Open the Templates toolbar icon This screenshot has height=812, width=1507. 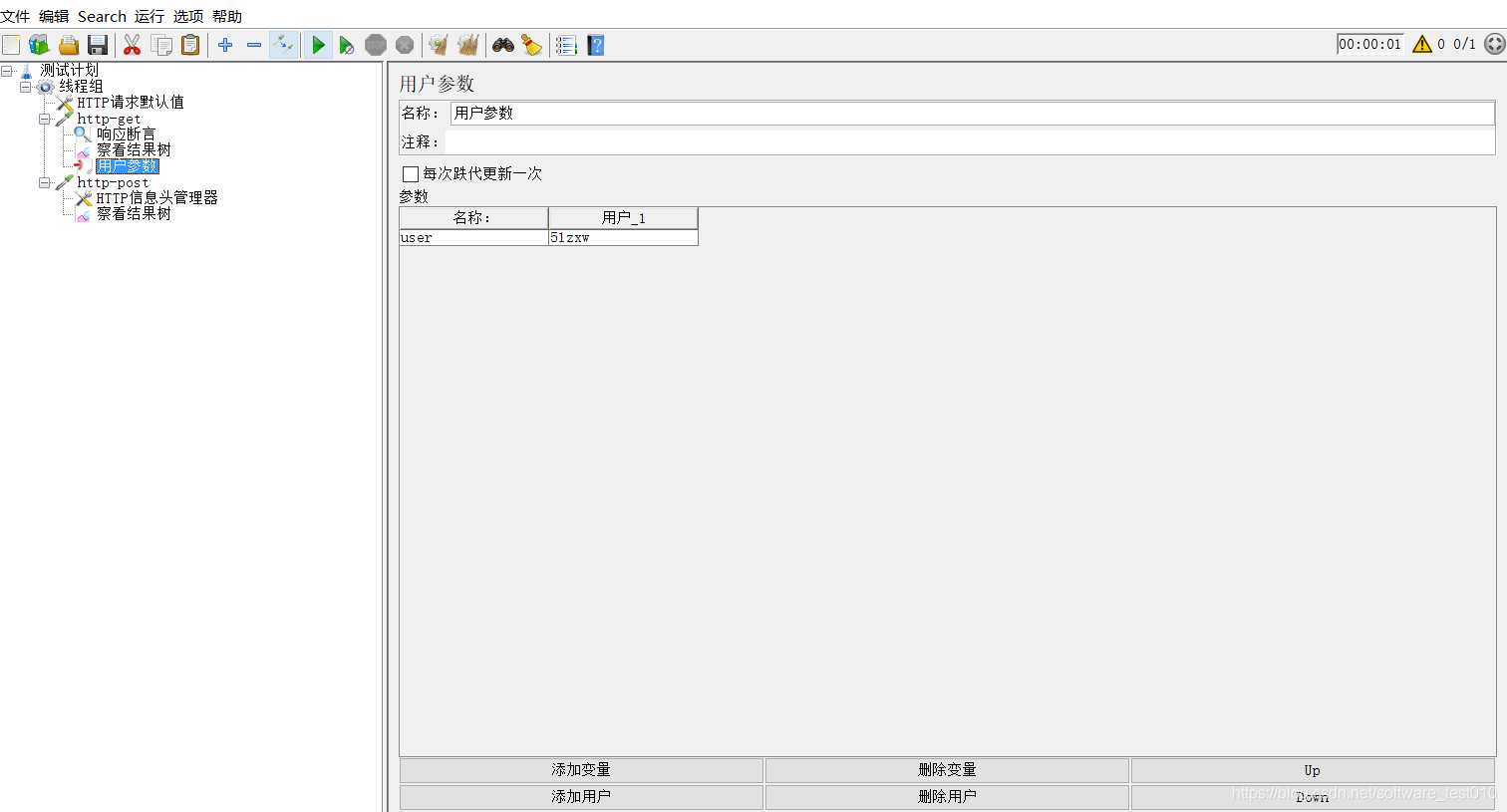(39, 45)
